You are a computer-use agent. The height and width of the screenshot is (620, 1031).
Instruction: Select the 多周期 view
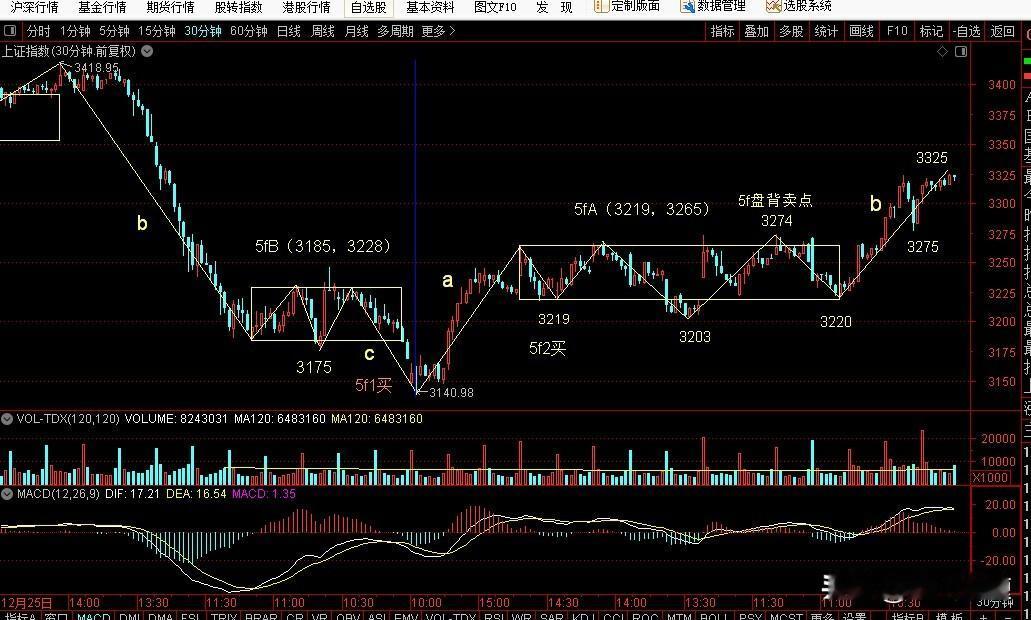(x=395, y=31)
